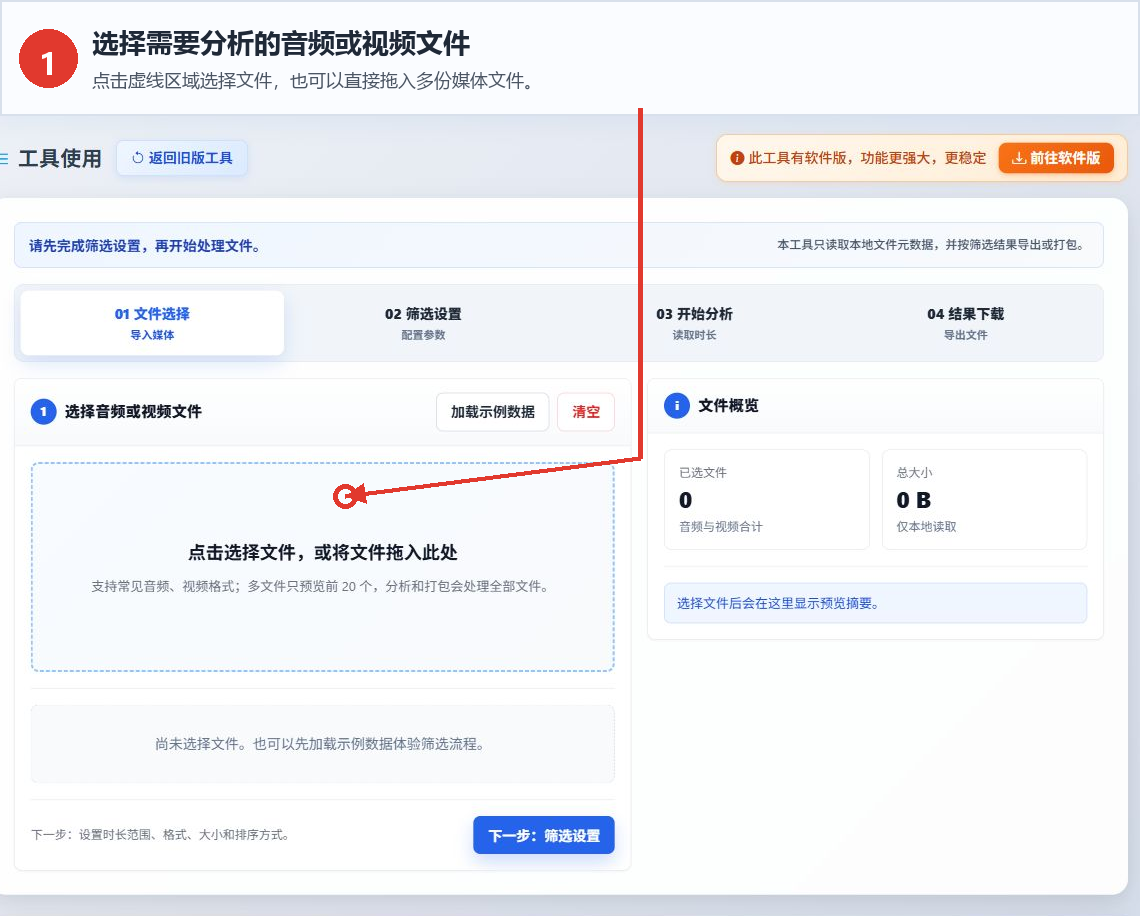Click text 尚未选择文件 placeholder message
The width and height of the screenshot is (1140, 916).
coord(320,744)
